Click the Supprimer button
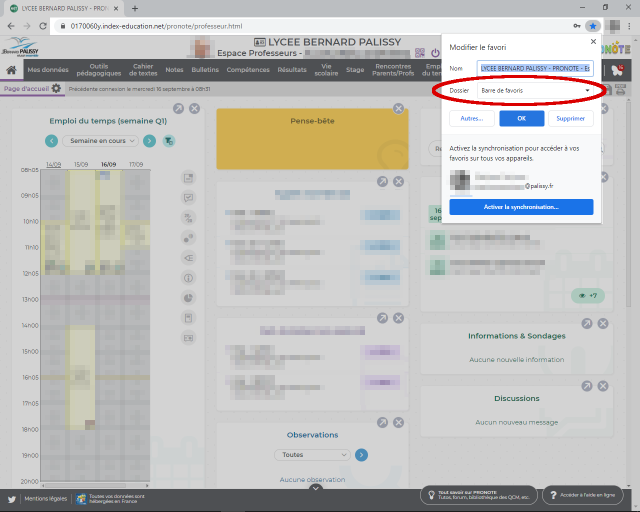The height and width of the screenshot is (512, 640). point(570,118)
